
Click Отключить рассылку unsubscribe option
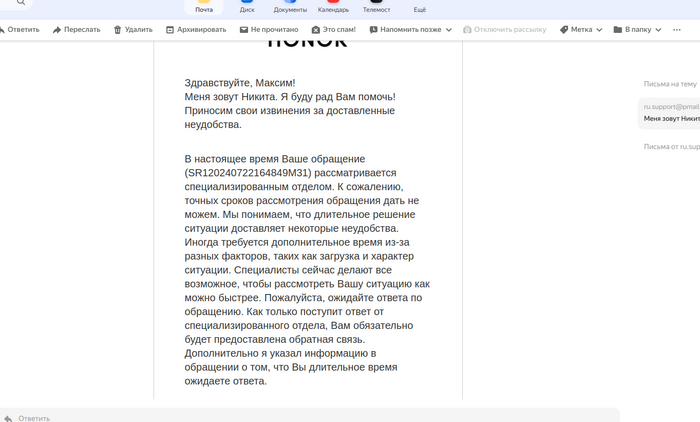504,30
